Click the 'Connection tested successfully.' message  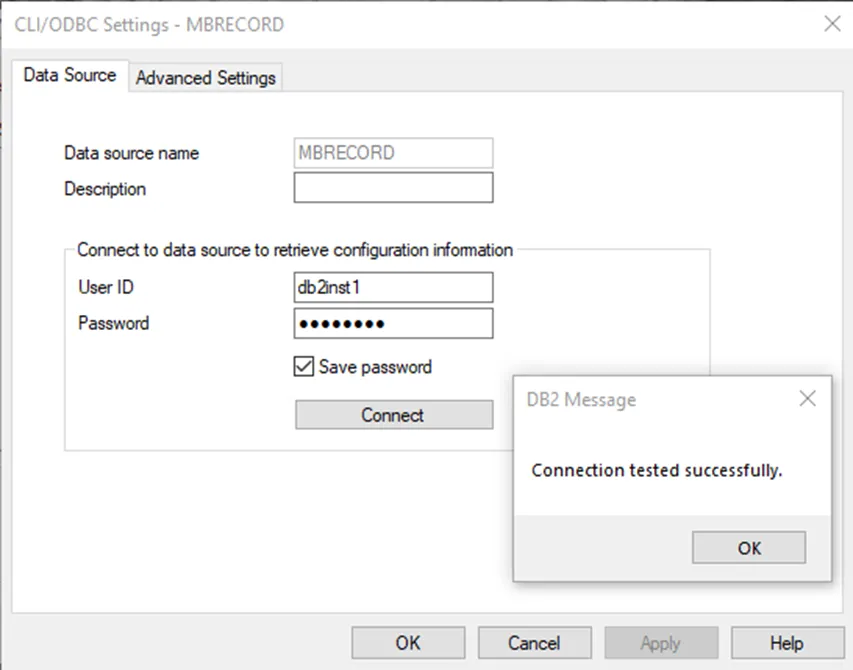tap(657, 470)
